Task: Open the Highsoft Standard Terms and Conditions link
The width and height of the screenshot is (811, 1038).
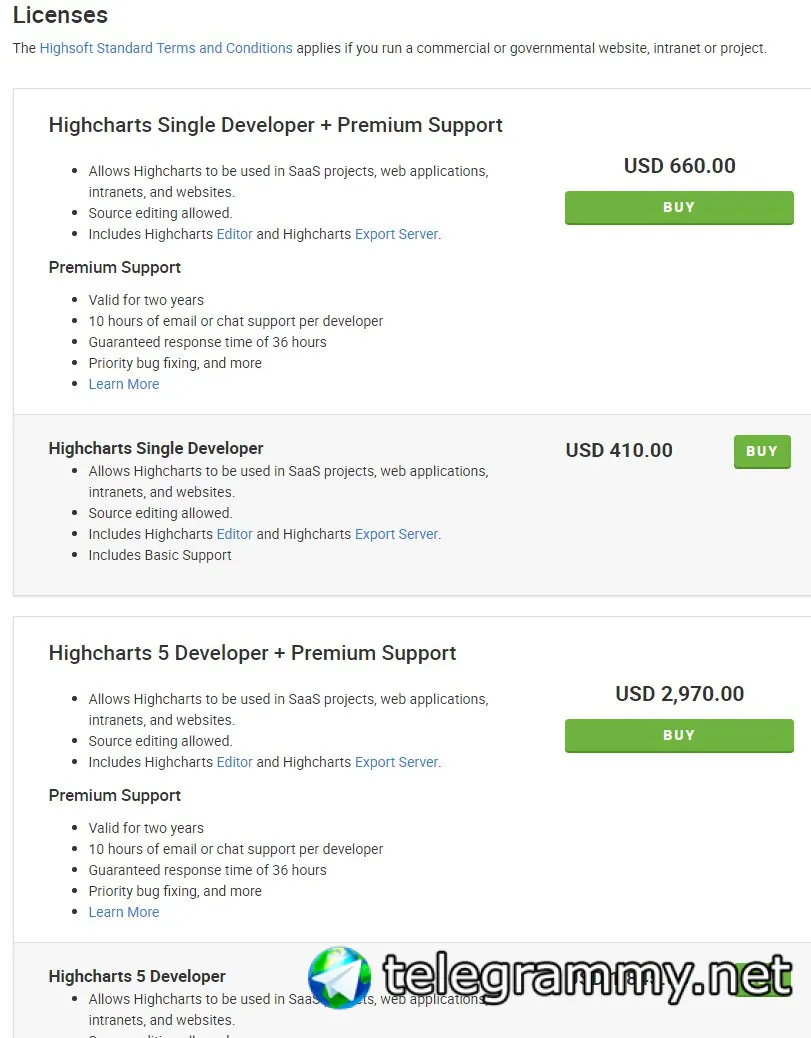Action: click(166, 48)
